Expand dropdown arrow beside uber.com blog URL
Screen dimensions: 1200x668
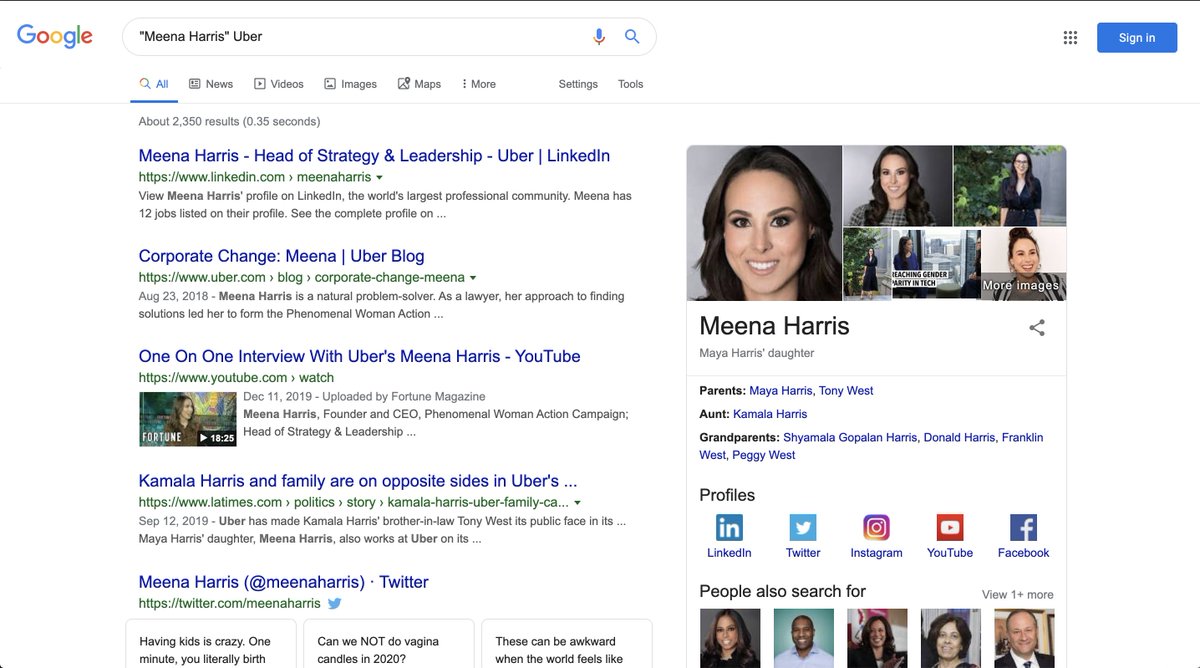coord(473,278)
